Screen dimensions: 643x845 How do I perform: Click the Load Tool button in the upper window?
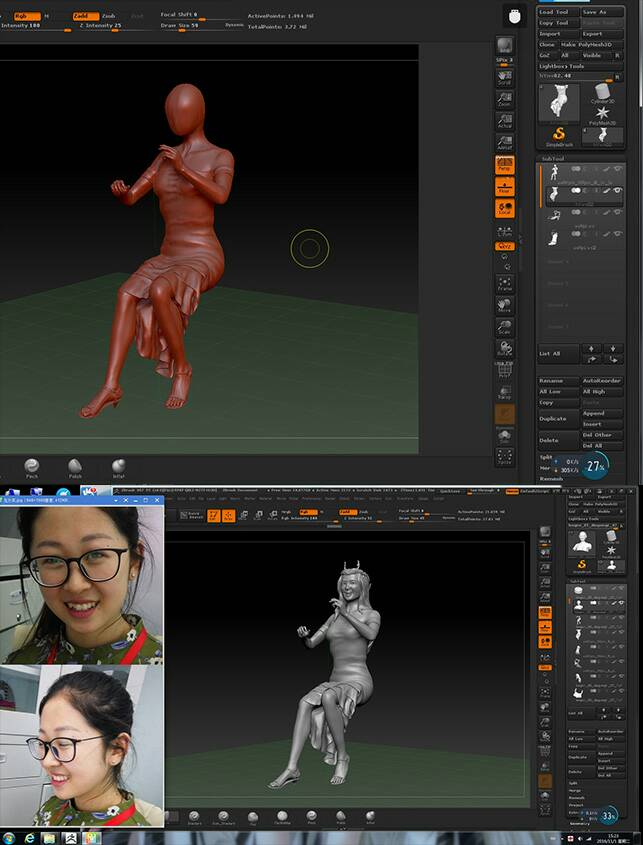coord(554,12)
